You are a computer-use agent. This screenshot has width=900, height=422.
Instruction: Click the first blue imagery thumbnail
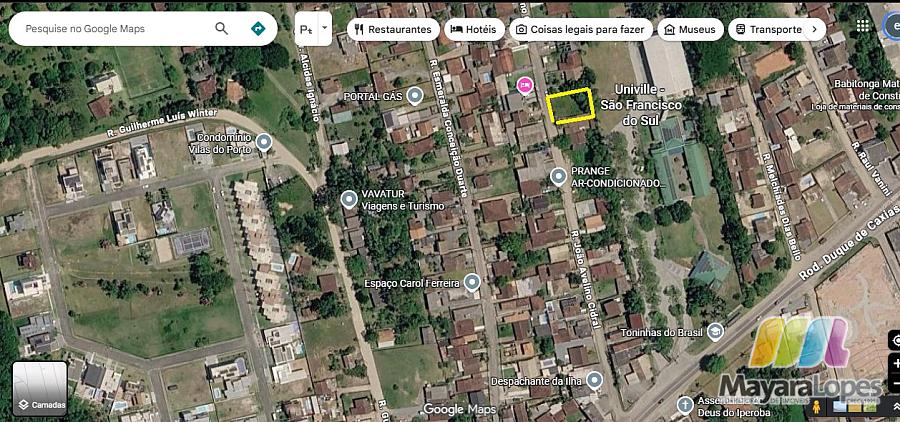pyautogui.click(x=839, y=407)
